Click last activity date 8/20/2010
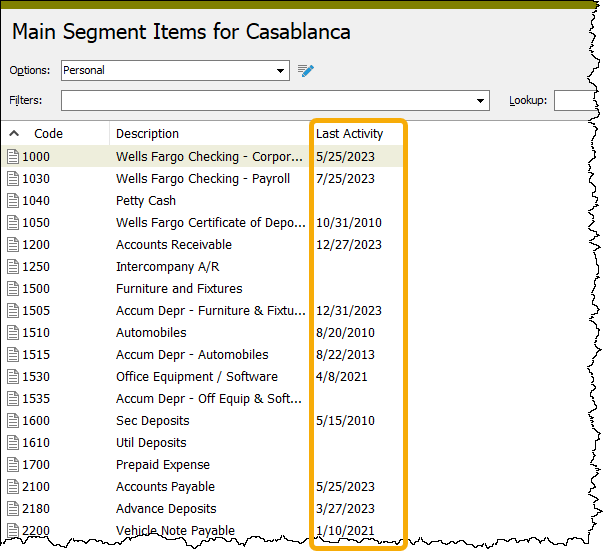This screenshot has width=605, height=551. (345, 333)
